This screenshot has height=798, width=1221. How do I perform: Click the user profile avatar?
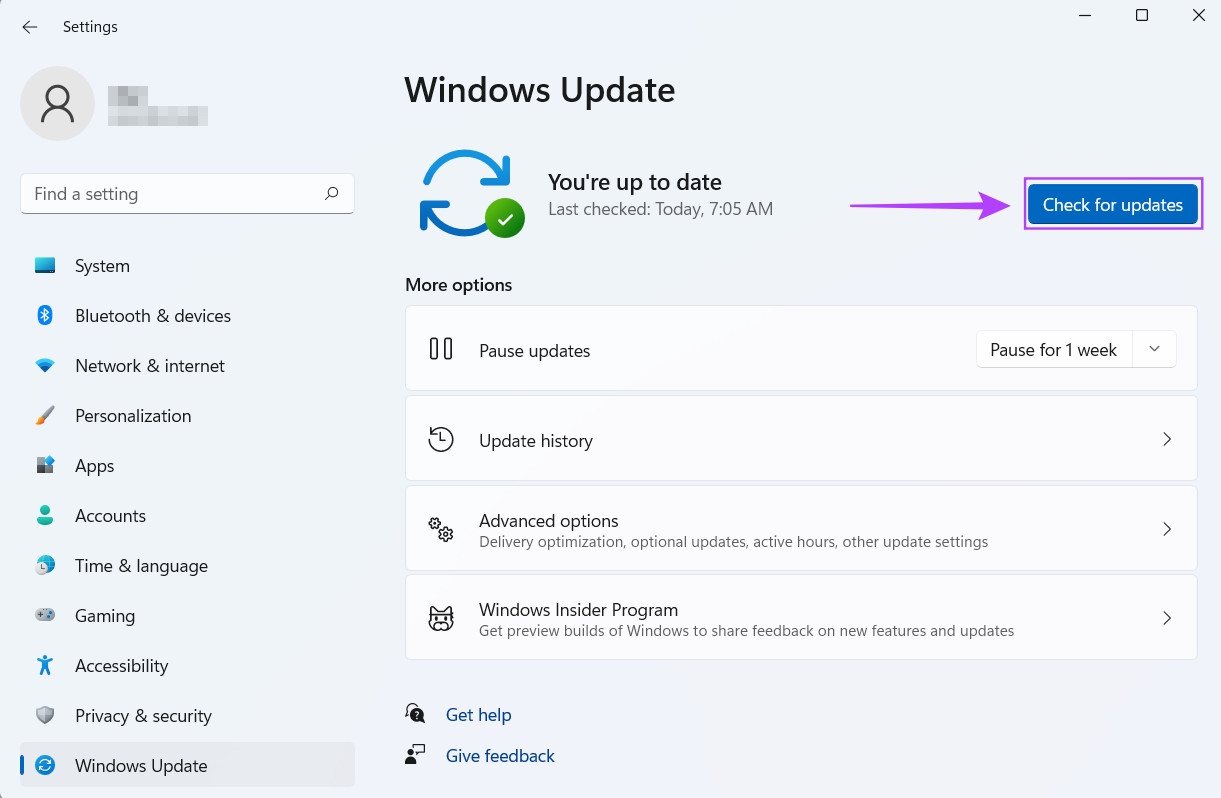(58, 104)
